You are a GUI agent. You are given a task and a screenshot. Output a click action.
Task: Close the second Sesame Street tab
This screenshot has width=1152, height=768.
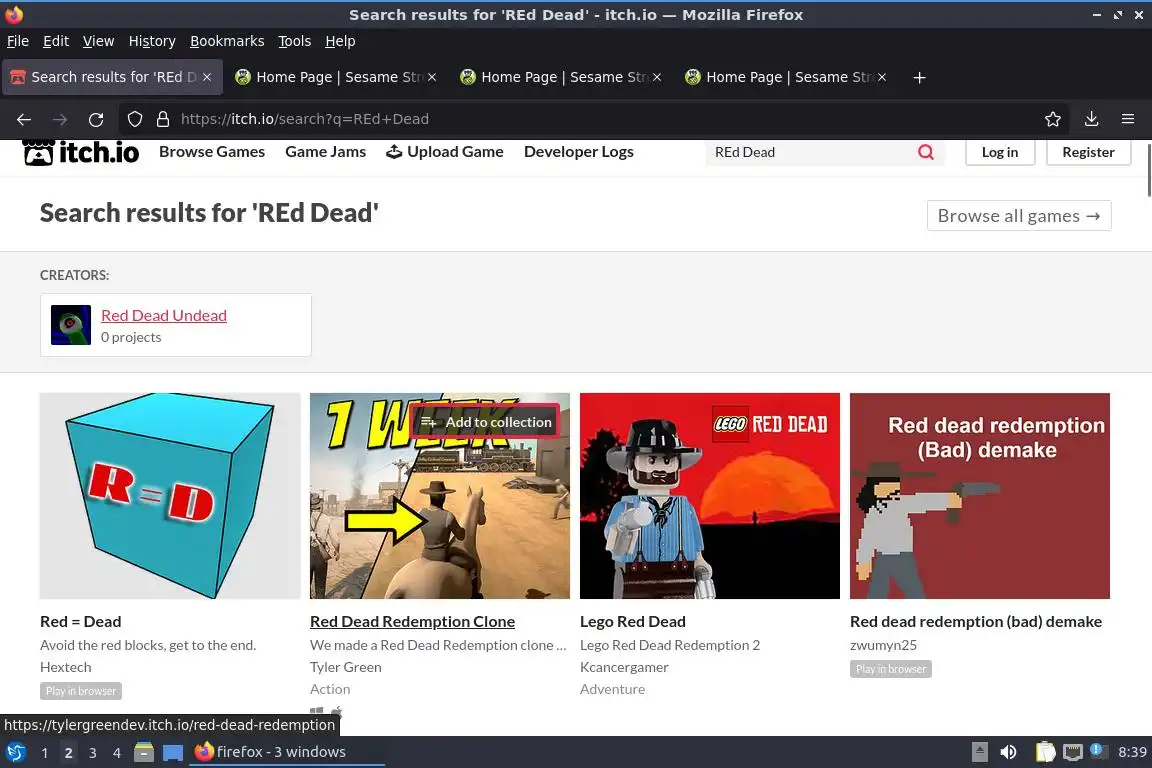point(657,77)
